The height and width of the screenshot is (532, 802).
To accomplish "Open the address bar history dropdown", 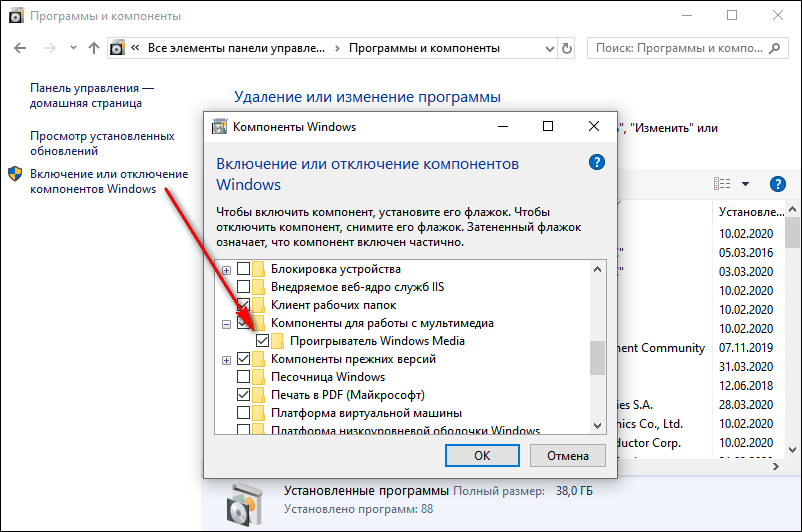I will tap(550, 49).
